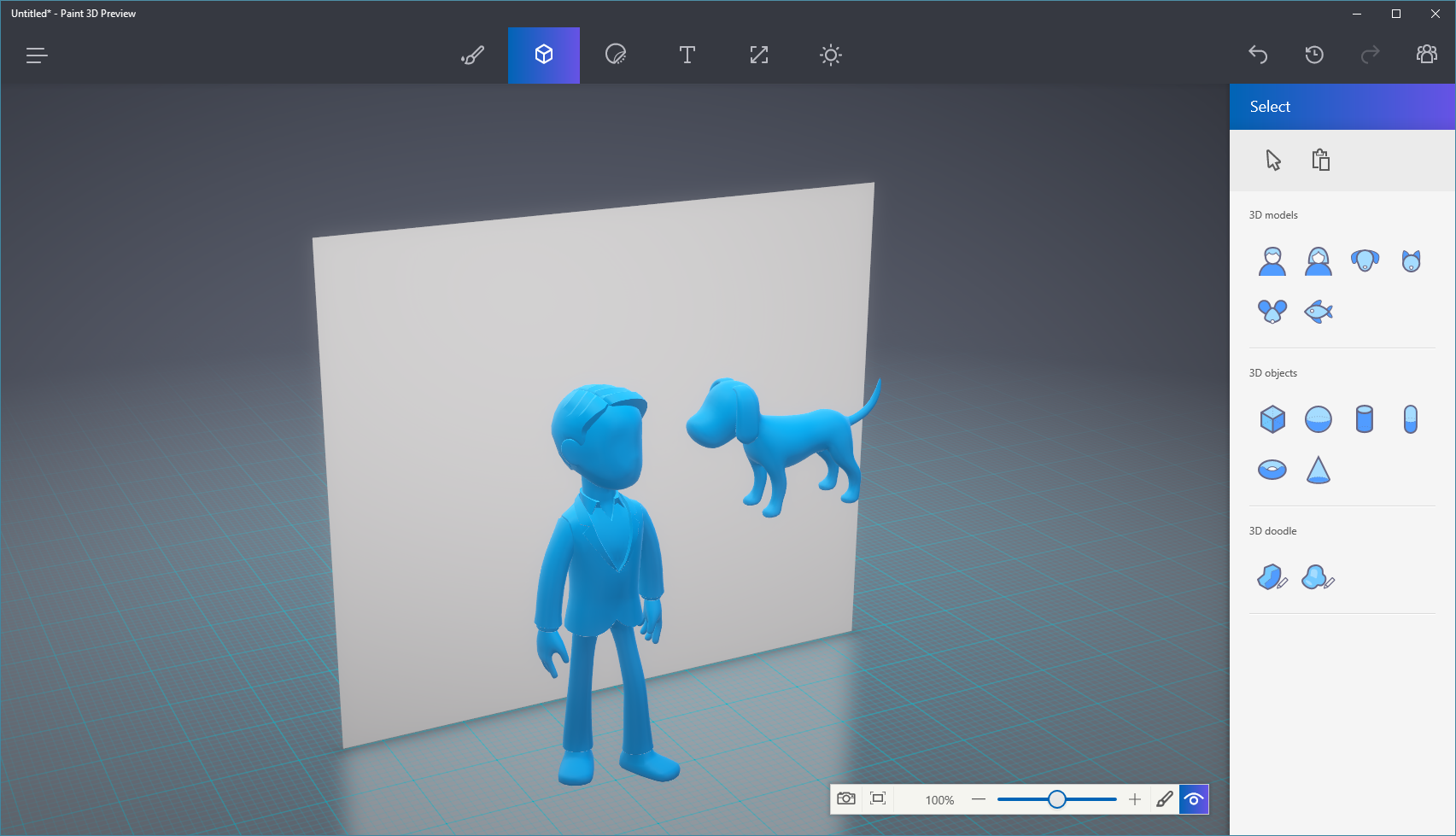This screenshot has width=1456, height=836.
Task: Click the Select panel header
Action: point(1342,107)
